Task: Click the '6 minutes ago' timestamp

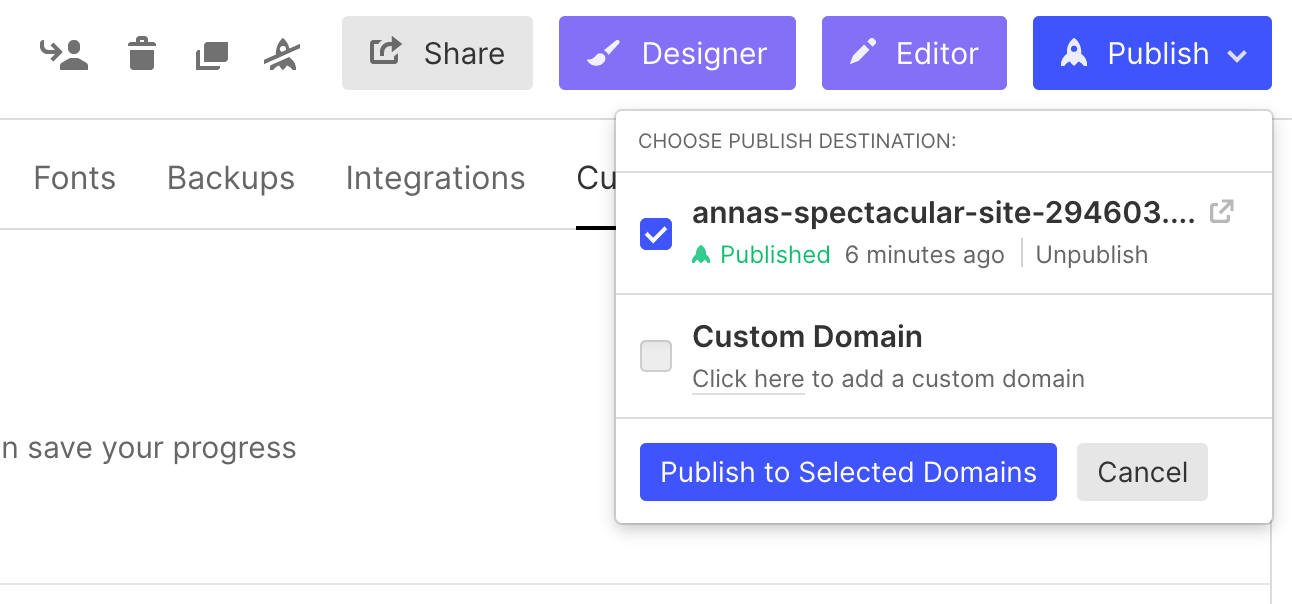Action: pyautogui.click(x=924, y=255)
